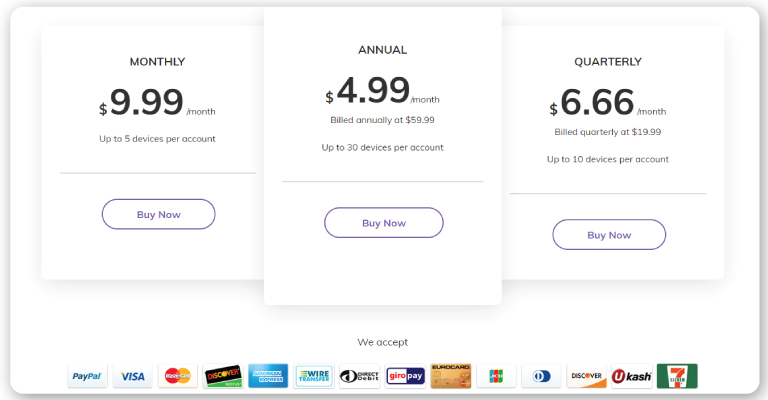Click the Discover Novus card icon
768x400 pixels.
pyautogui.click(x=223, y=376)
